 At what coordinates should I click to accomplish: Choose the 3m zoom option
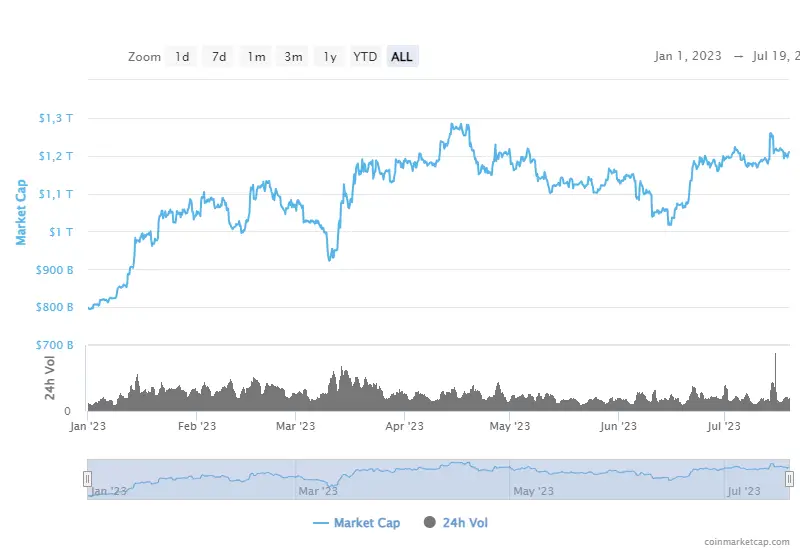point(293,57)
